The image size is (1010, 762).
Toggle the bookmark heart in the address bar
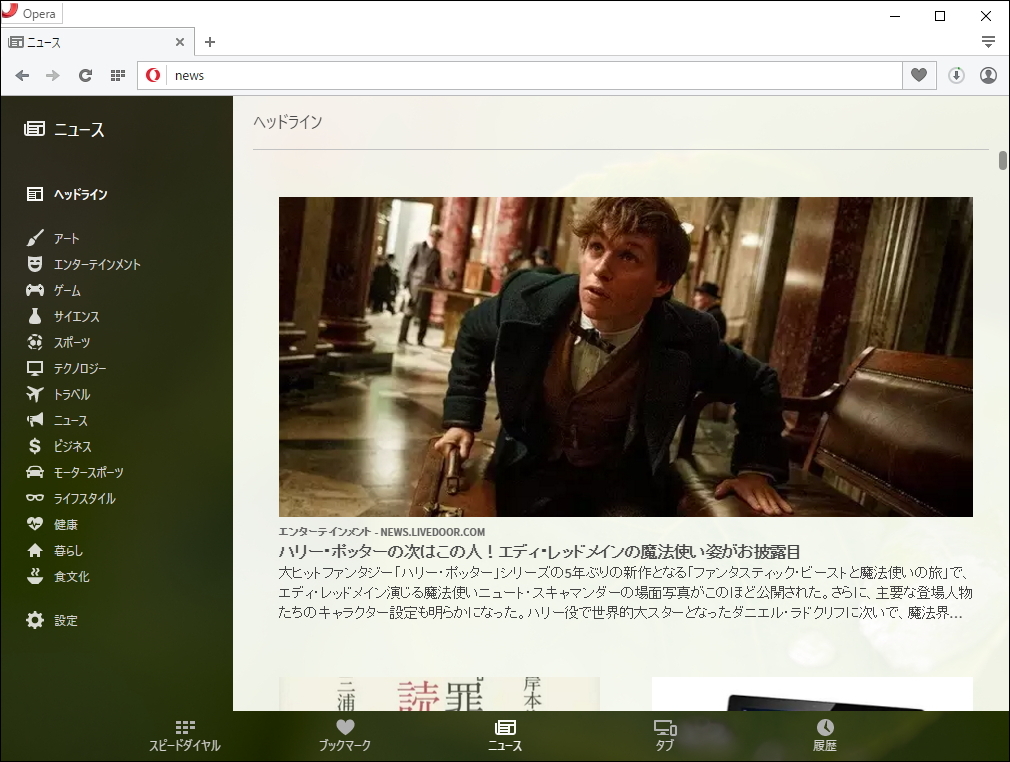pyautogui.click(x=918, y=75)
